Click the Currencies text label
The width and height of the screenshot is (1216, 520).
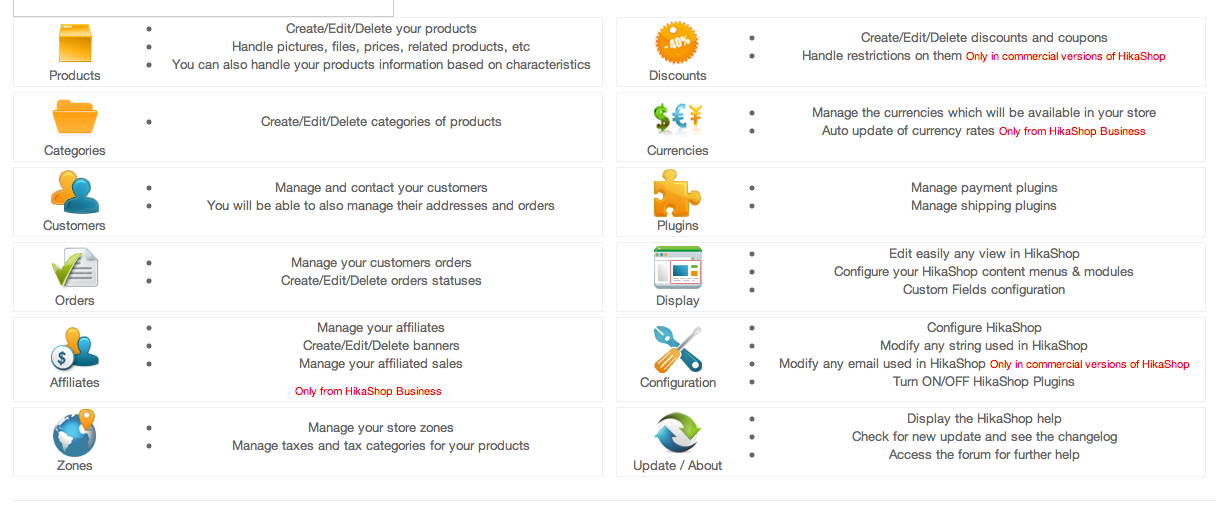678,151
